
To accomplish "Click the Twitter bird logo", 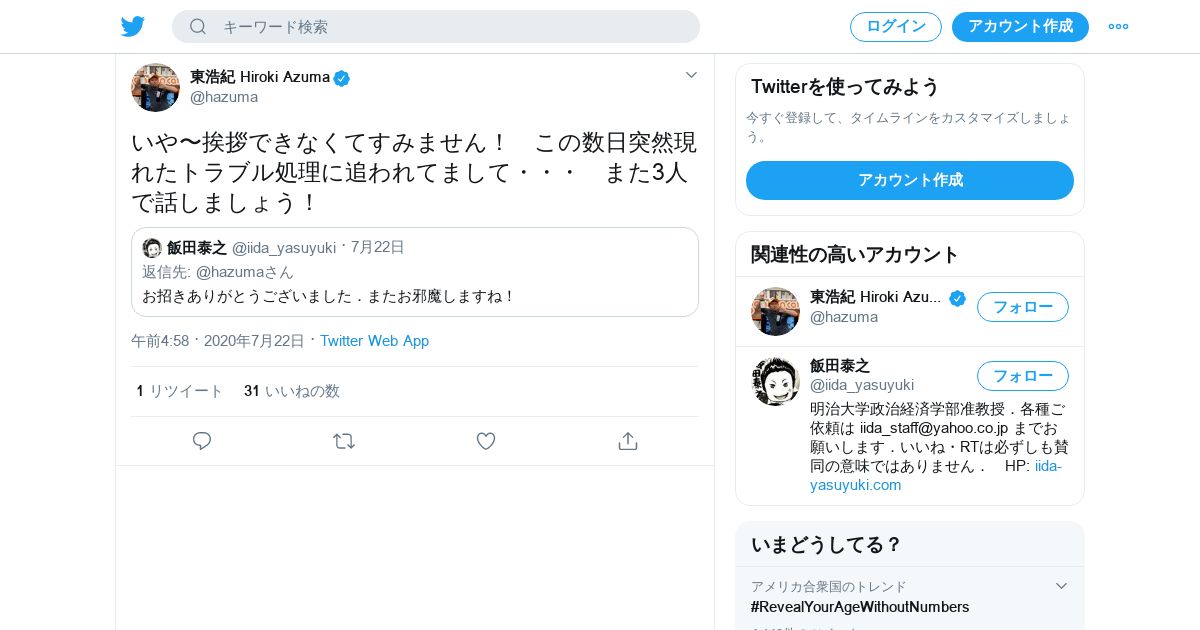I will (x=133, y=27).
